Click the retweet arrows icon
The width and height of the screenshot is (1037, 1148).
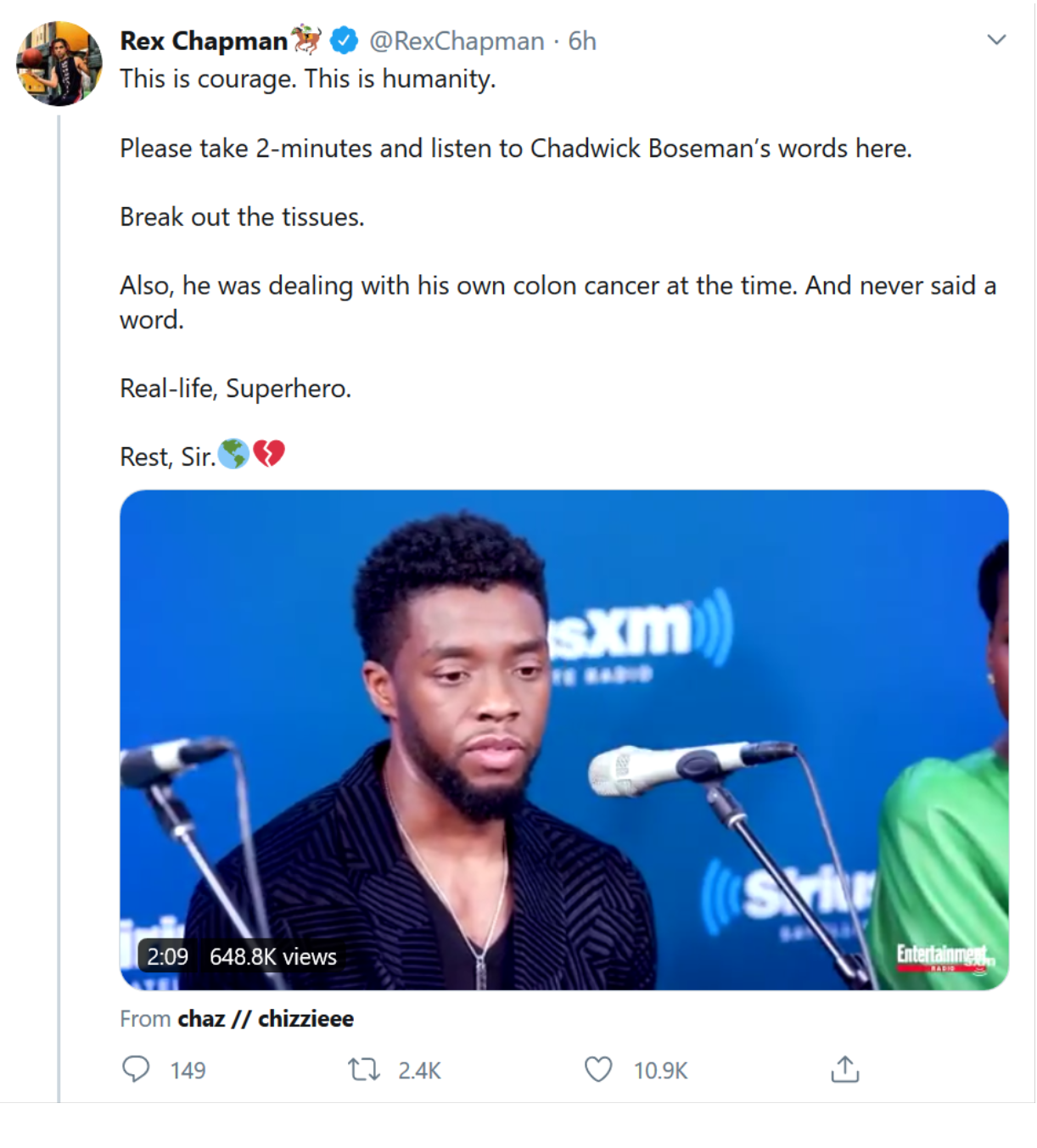364,1069
